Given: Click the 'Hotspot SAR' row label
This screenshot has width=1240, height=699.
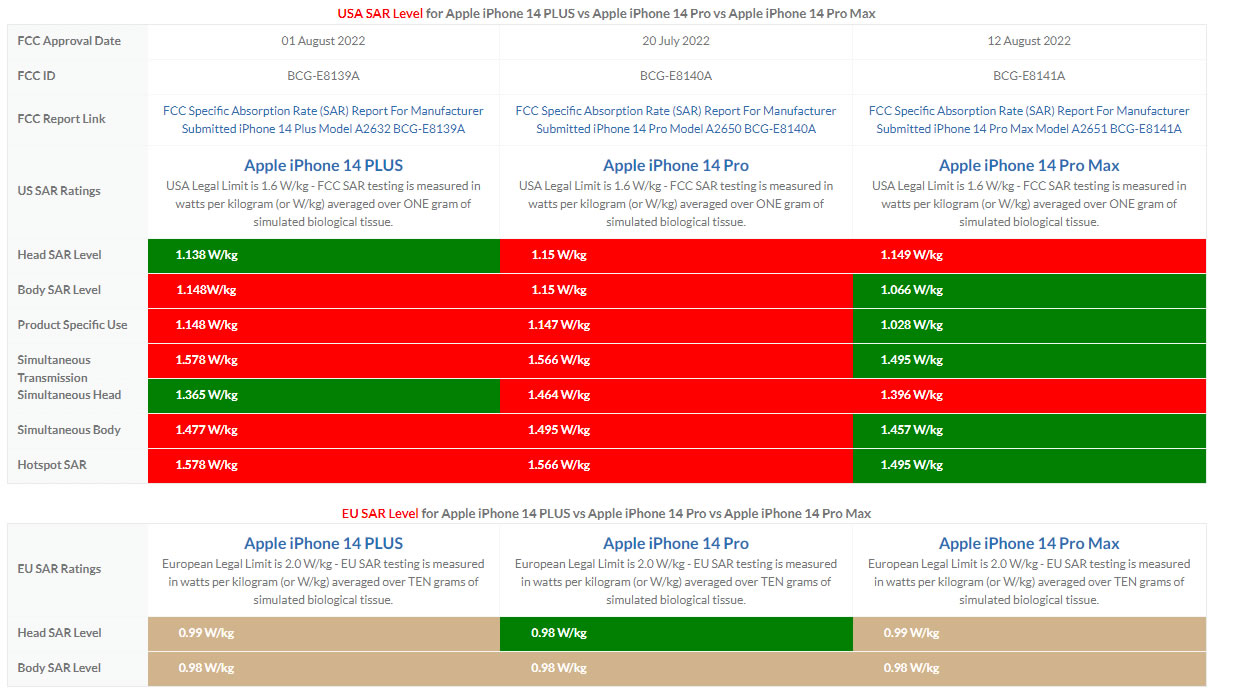Looking at the screenshot, I should (51, 465).
